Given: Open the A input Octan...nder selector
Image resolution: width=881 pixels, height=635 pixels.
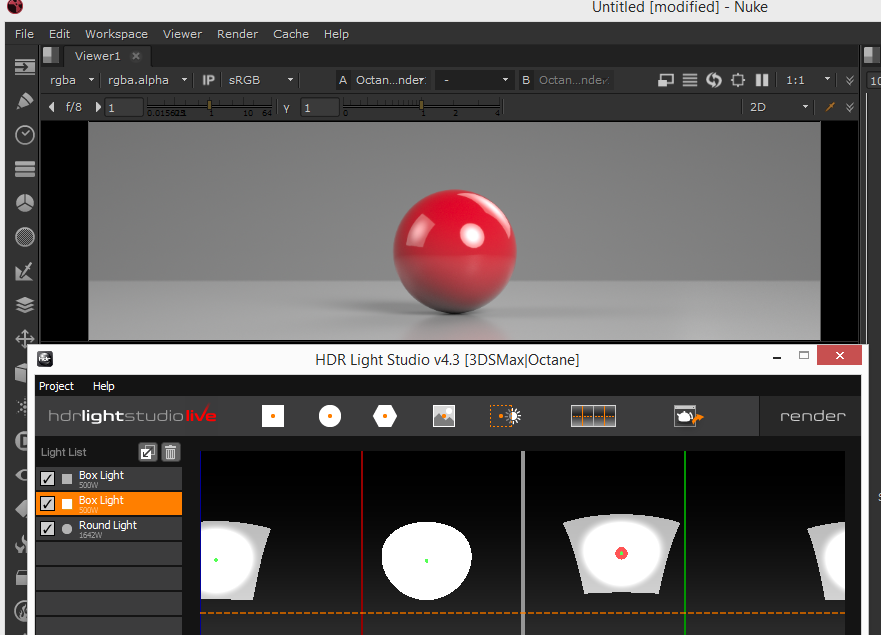Looking at the screenshot, I should click(390, 80).
